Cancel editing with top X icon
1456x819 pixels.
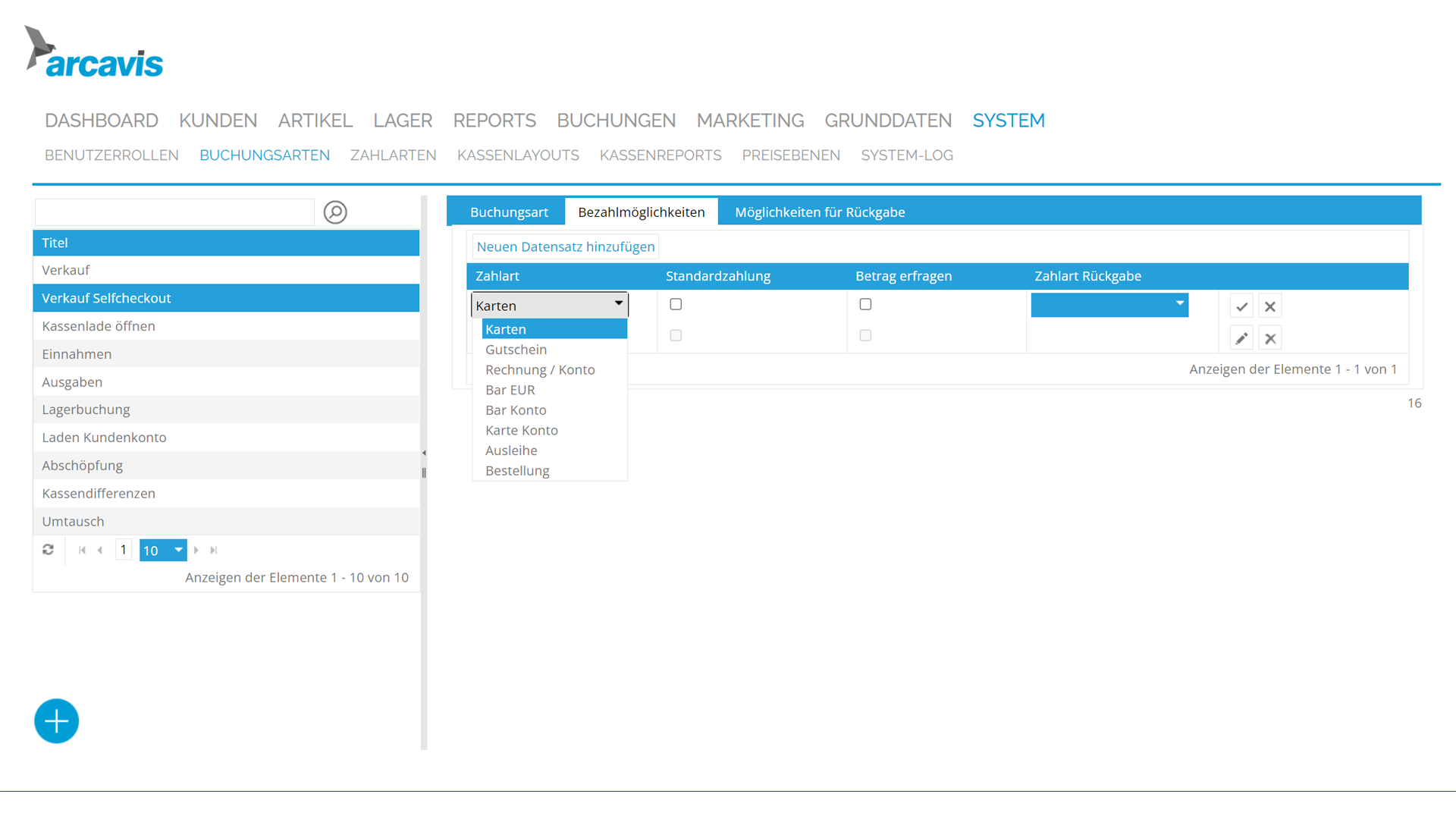(1270, 306)
